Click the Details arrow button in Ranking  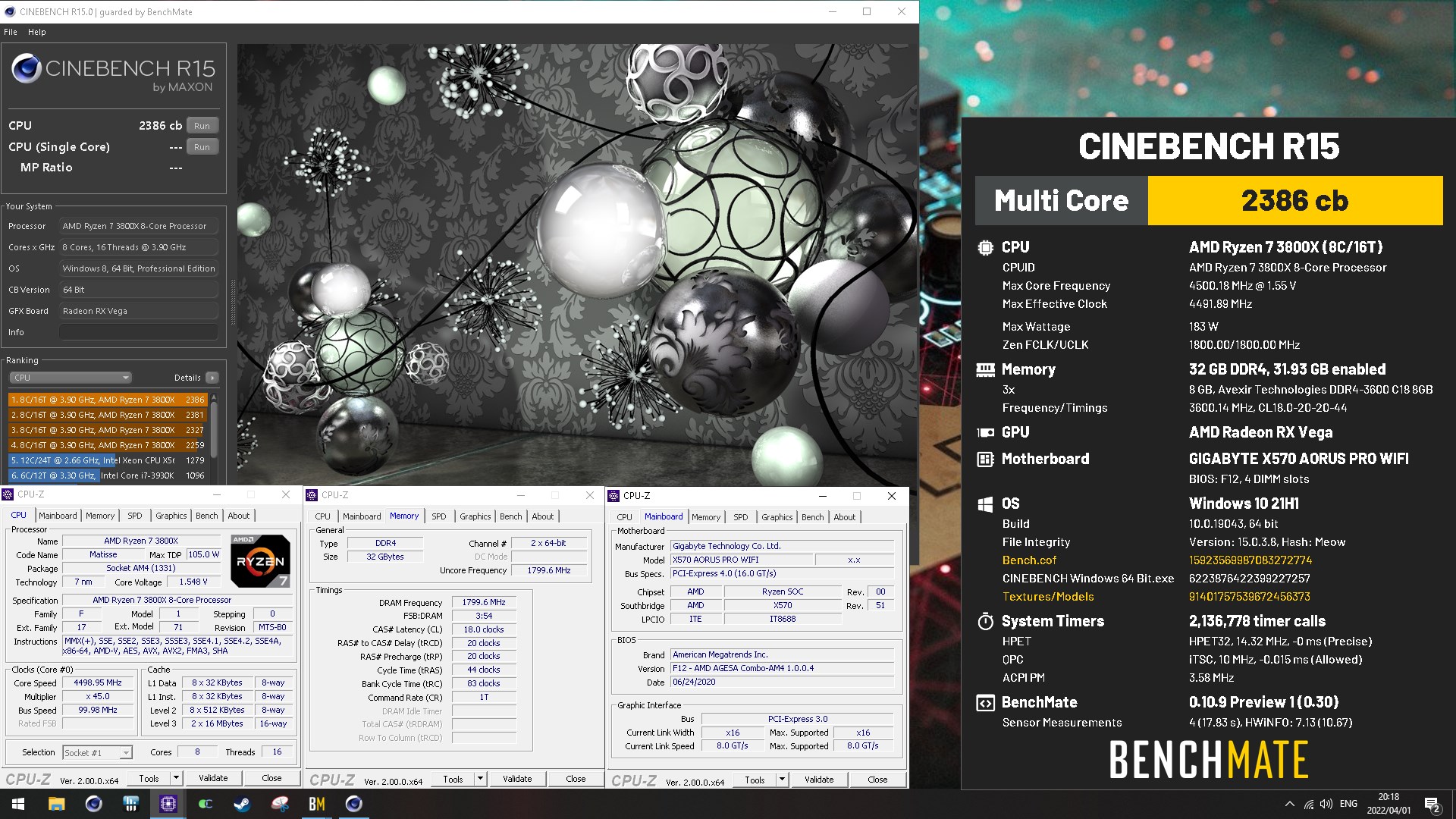point(212,378)
